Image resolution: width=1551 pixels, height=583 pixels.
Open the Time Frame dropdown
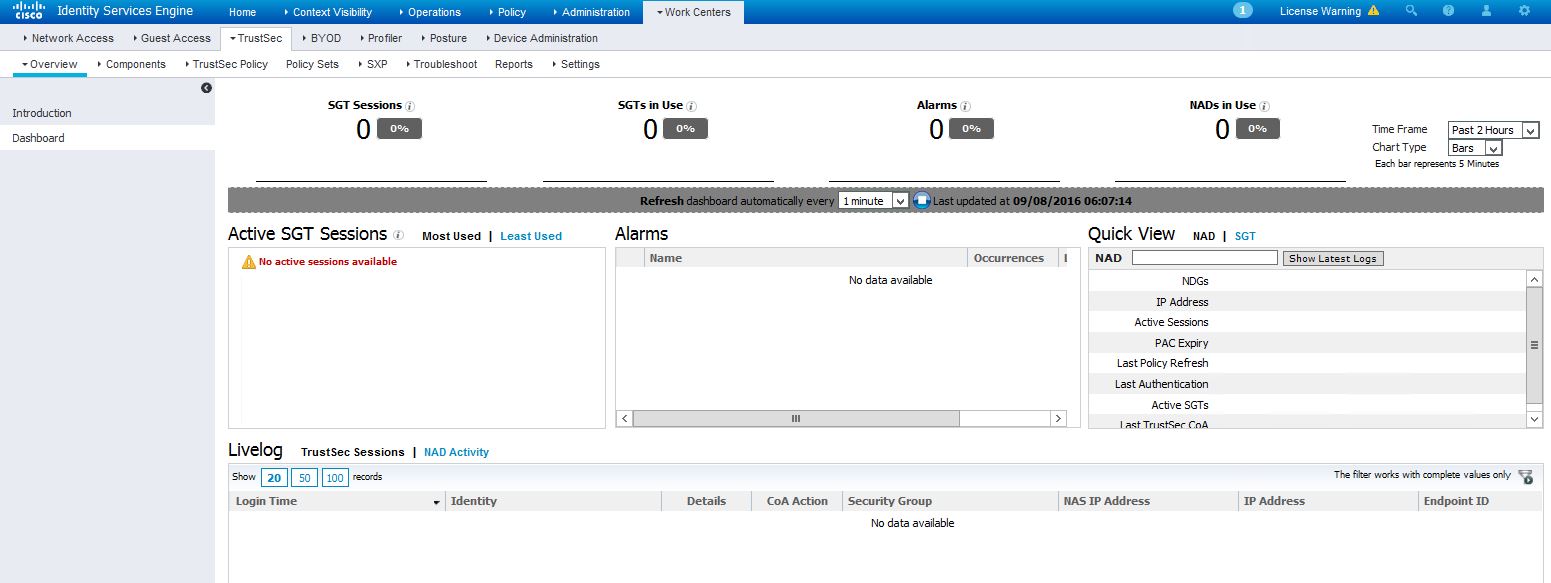1494,130
